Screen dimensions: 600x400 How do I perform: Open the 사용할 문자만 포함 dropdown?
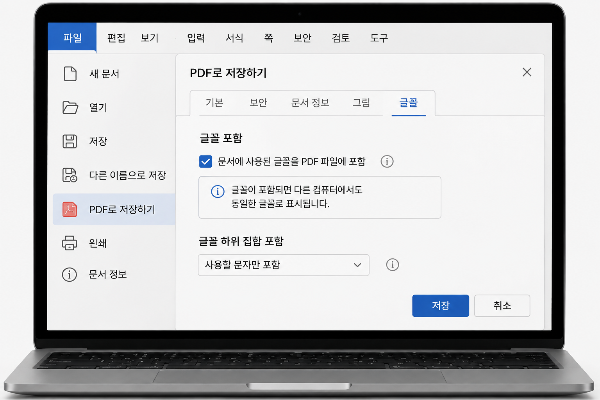tap(284, 265)
